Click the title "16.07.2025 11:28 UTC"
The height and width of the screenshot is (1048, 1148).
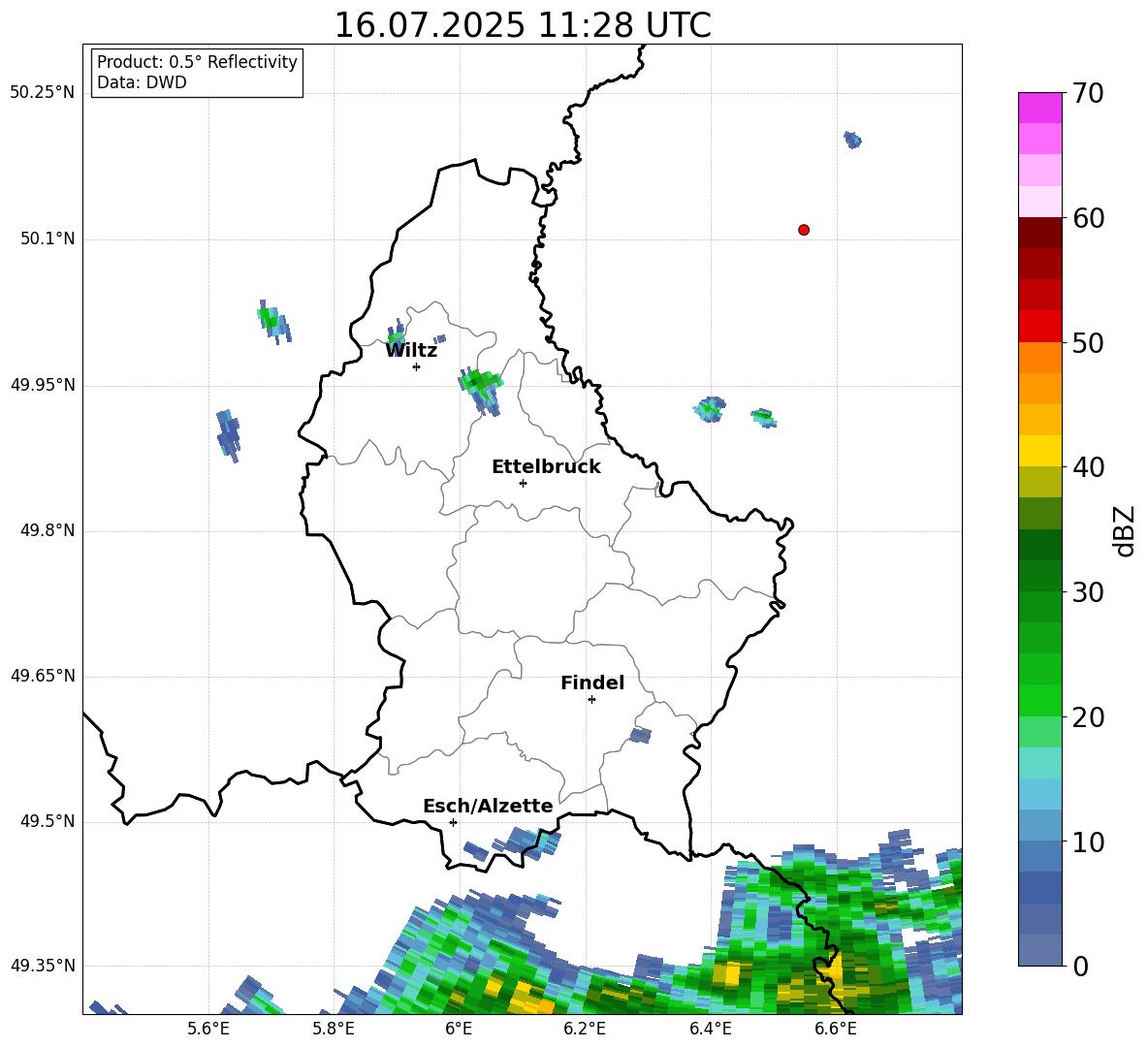point(522,25)
